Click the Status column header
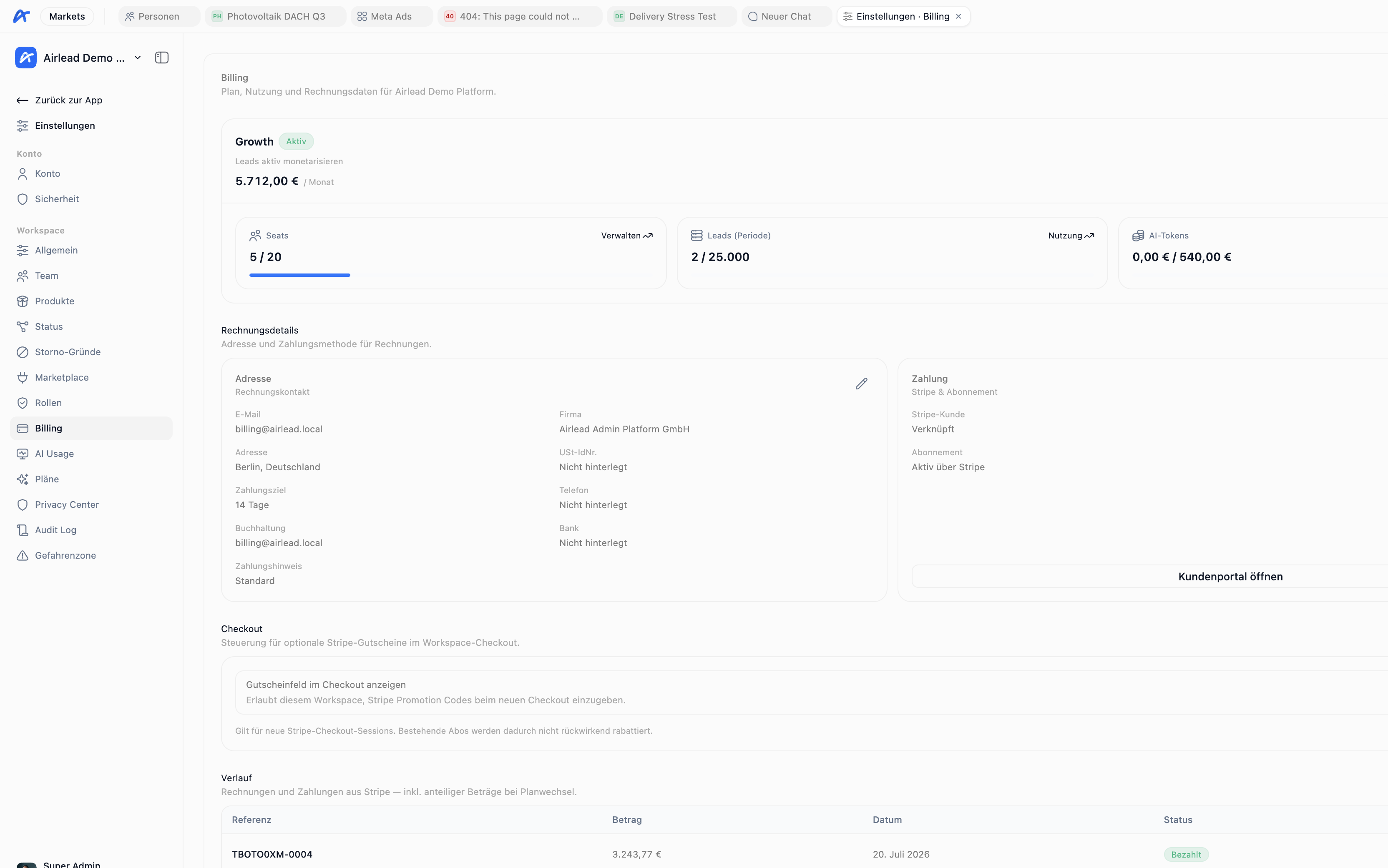1388x868 pixels. click(x=1178, y=820)
